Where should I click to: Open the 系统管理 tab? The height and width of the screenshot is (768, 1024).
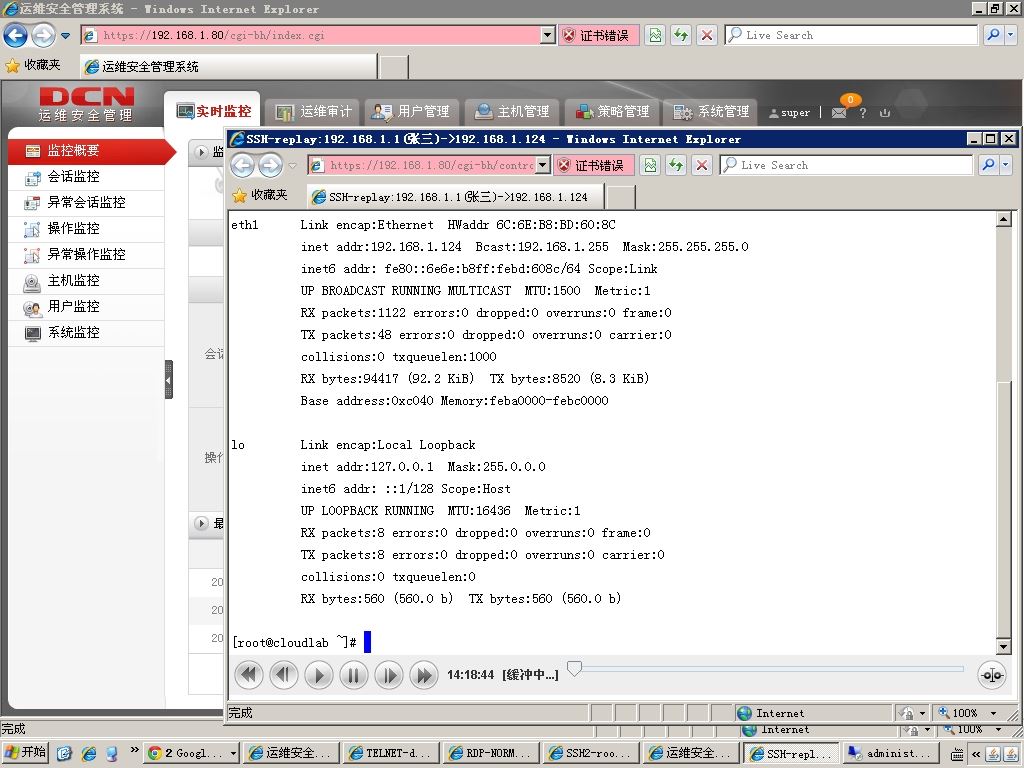pos(711,112)
